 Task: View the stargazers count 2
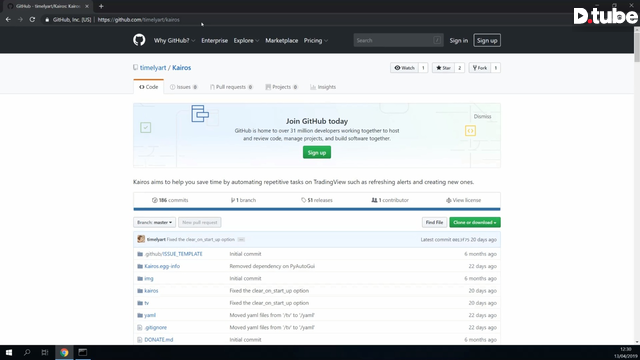tap(459, 68)
